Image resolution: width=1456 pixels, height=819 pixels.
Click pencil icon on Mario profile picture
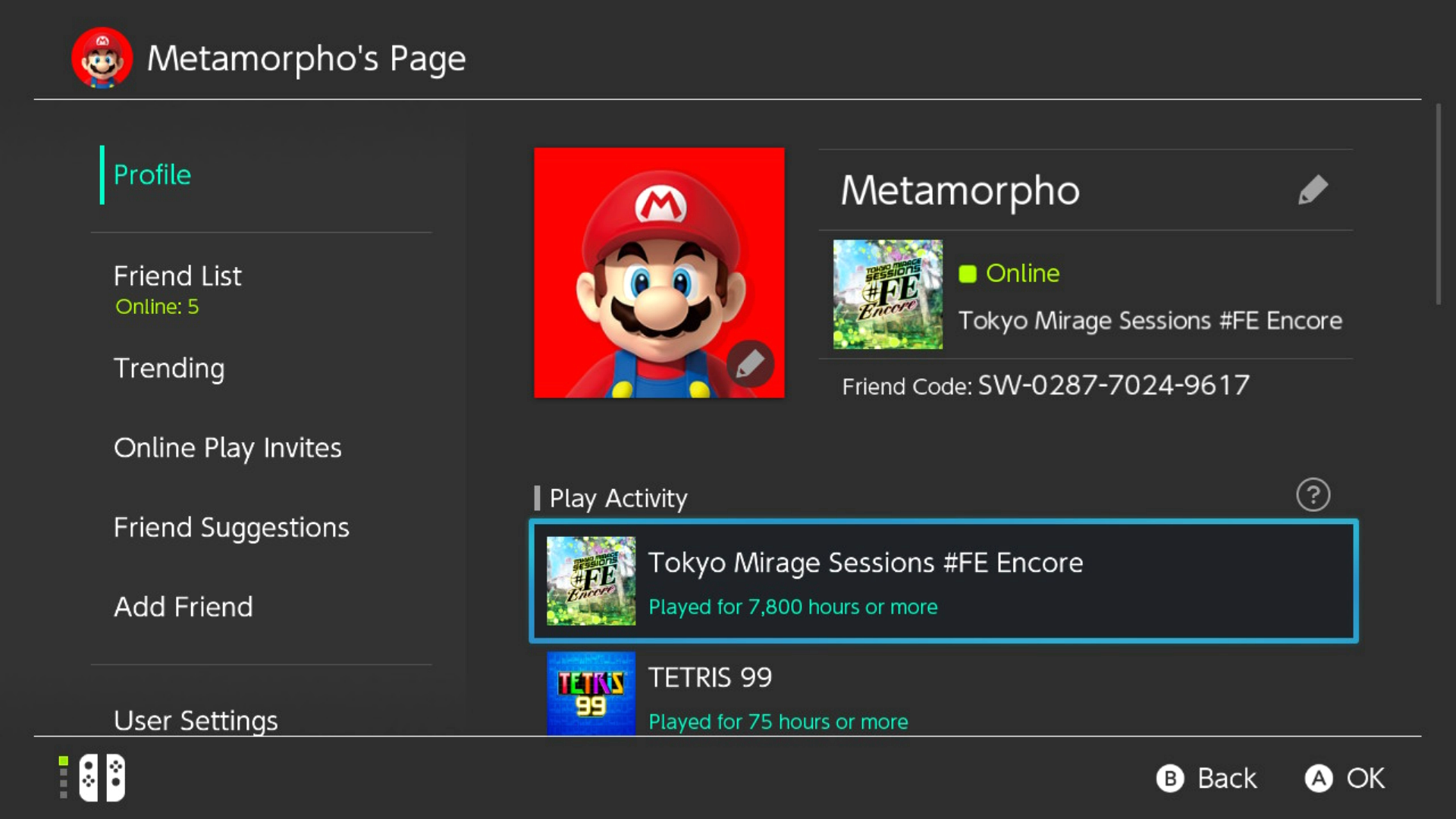pyautogui.click(x=750, y=364)
